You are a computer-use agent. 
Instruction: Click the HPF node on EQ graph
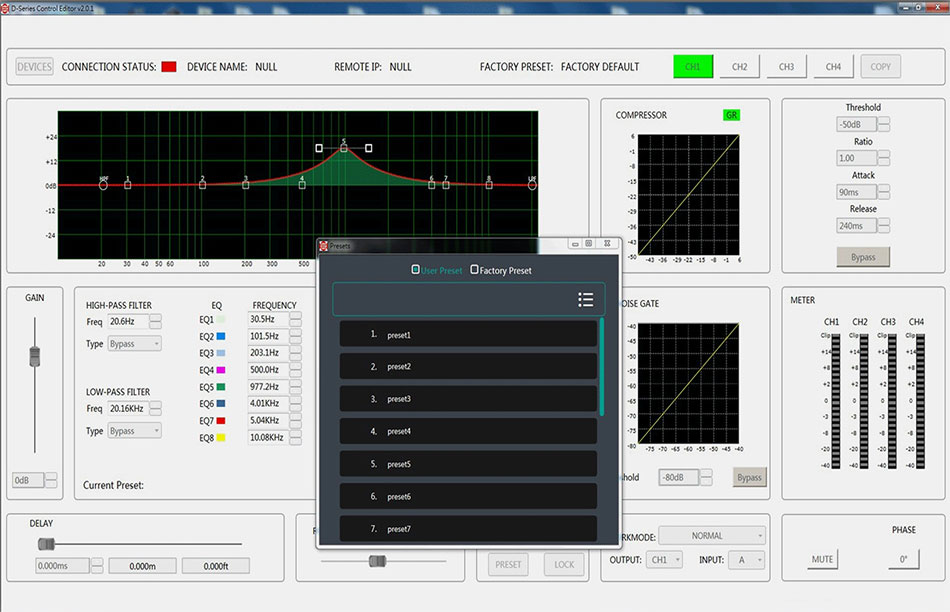coord(103,185)
